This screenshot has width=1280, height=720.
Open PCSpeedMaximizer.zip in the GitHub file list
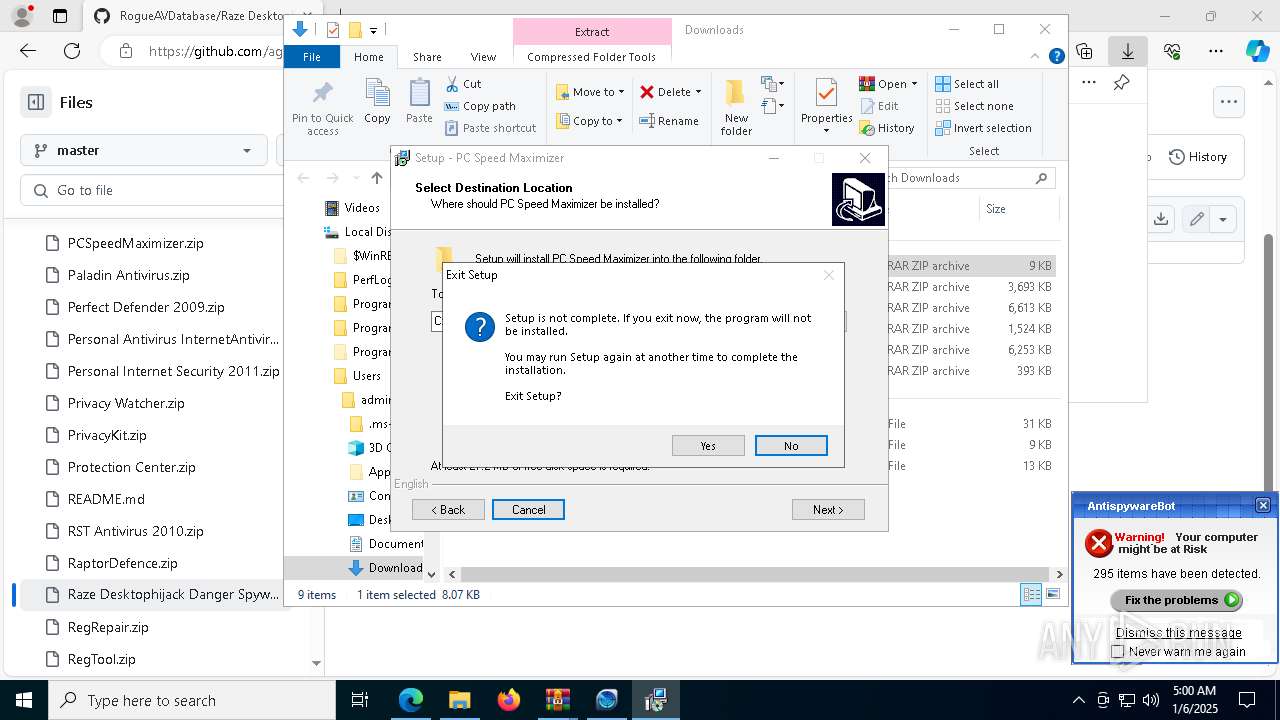click(135, 243)
